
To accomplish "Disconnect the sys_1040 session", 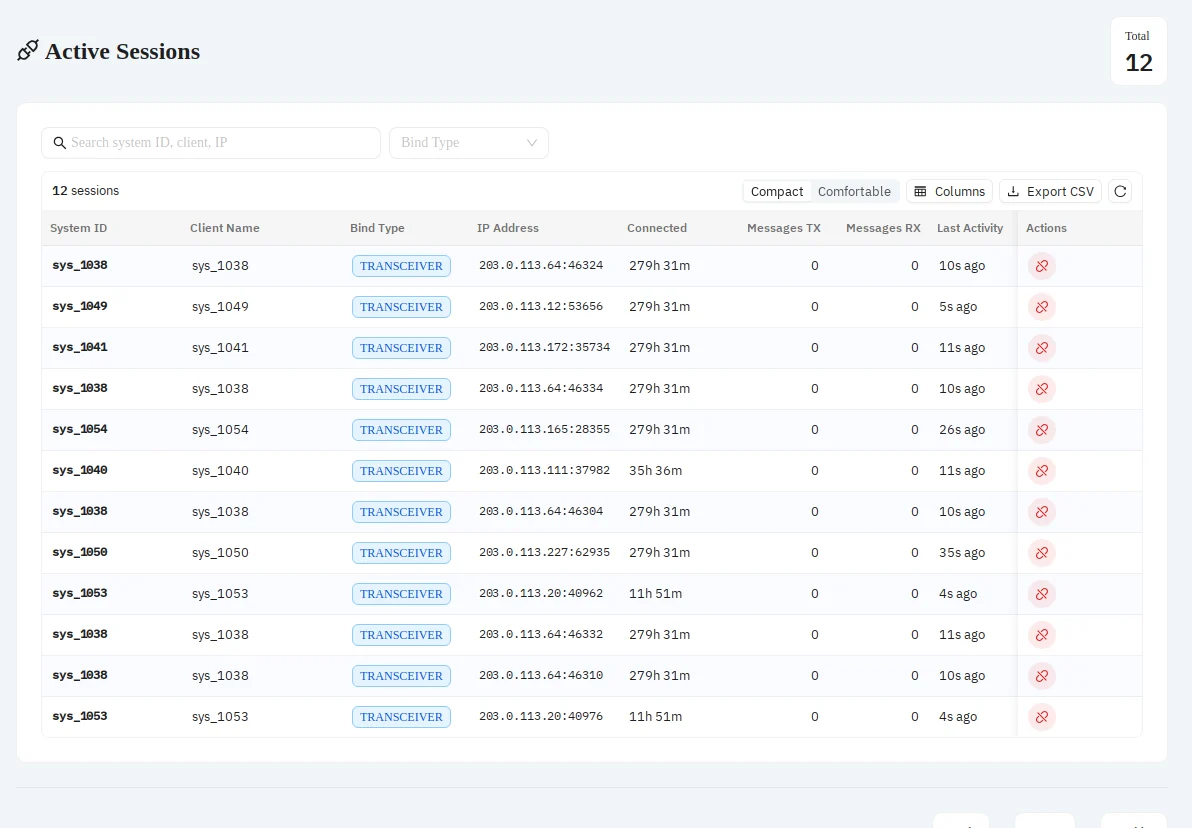I will click(x=1041, y=471).
